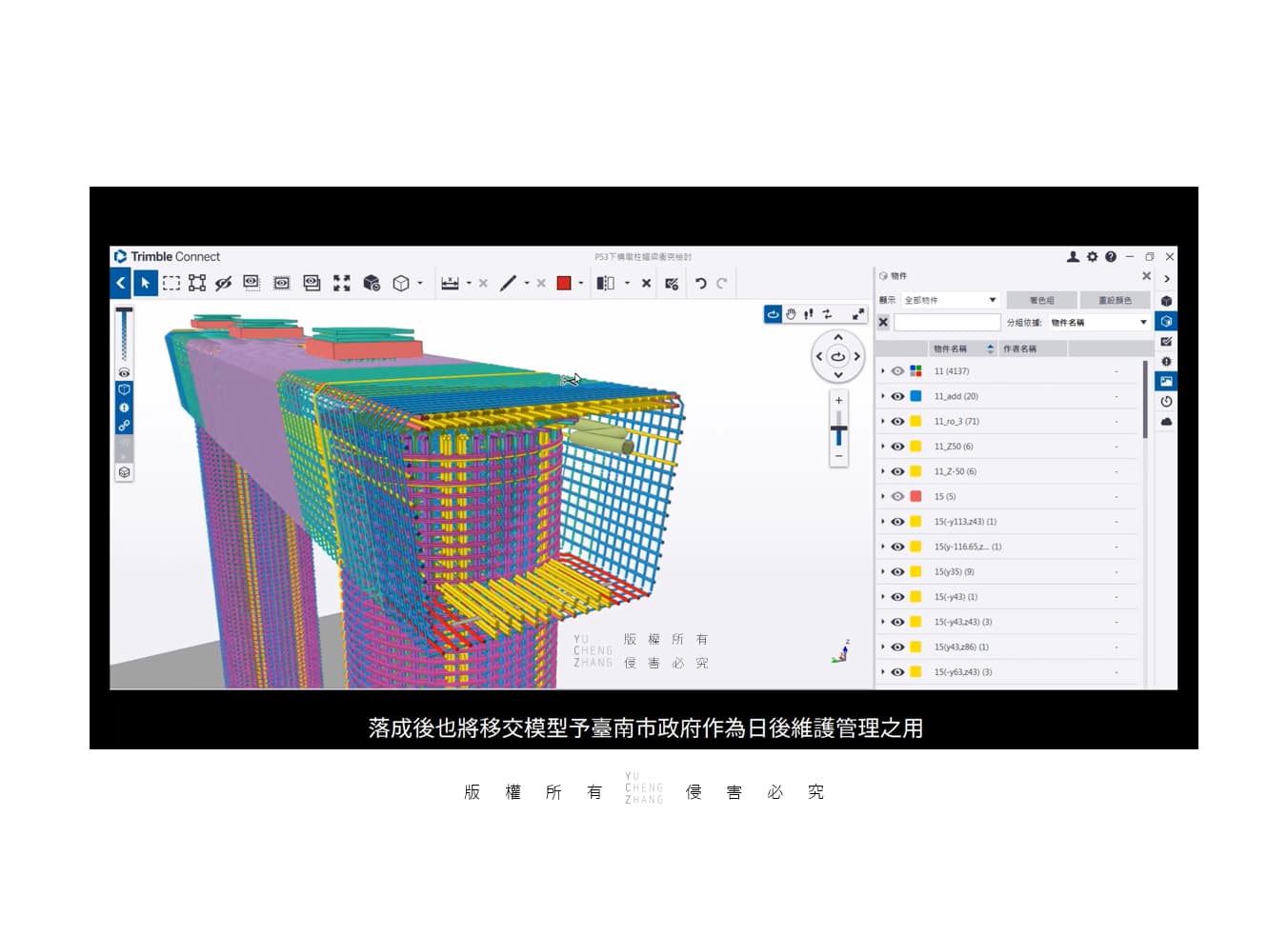The image size is (1288, 936).
Task: Activate the walk footsteps mode
Action: [808, 313]
